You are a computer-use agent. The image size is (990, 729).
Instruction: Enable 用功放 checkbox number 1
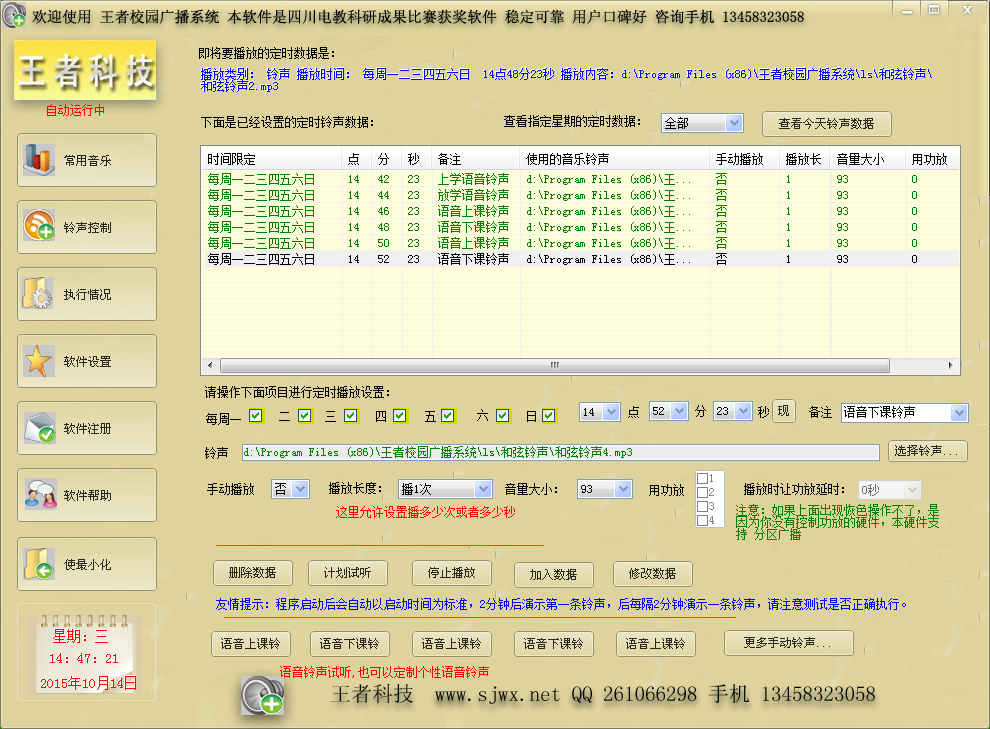pyautogui.click(x=703, y=478)
